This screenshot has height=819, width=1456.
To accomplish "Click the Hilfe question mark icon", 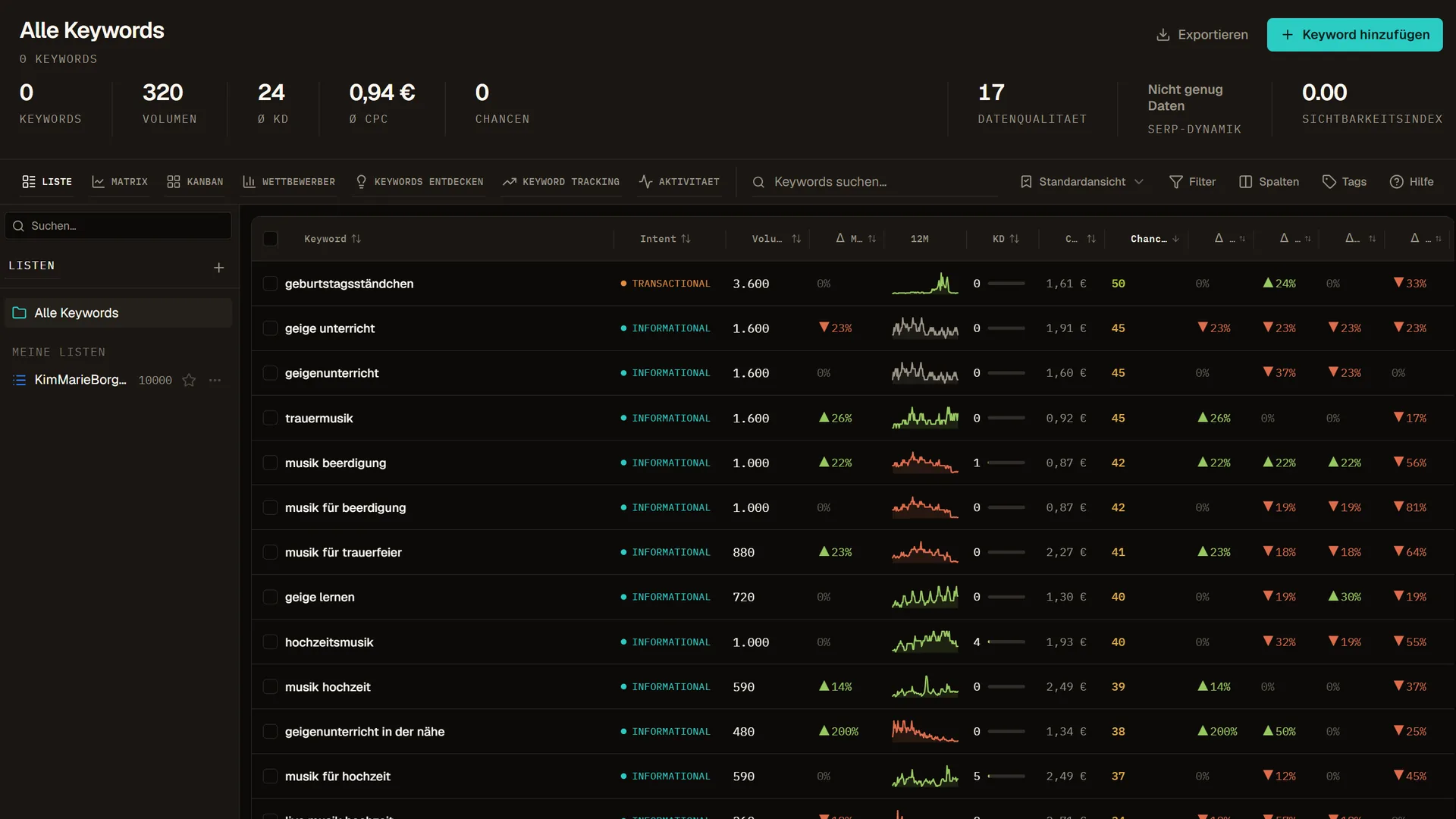I will pos(1397,182).
